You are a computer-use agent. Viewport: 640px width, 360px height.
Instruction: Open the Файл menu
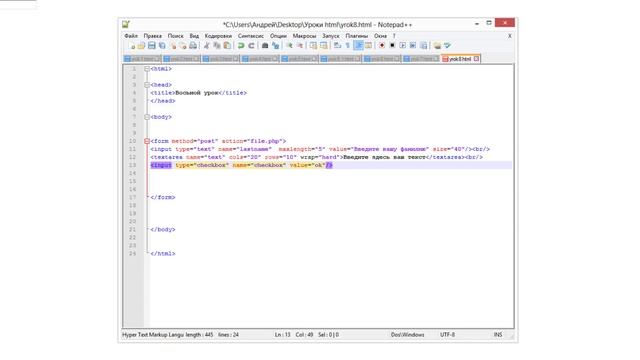[x=131, y=36]
